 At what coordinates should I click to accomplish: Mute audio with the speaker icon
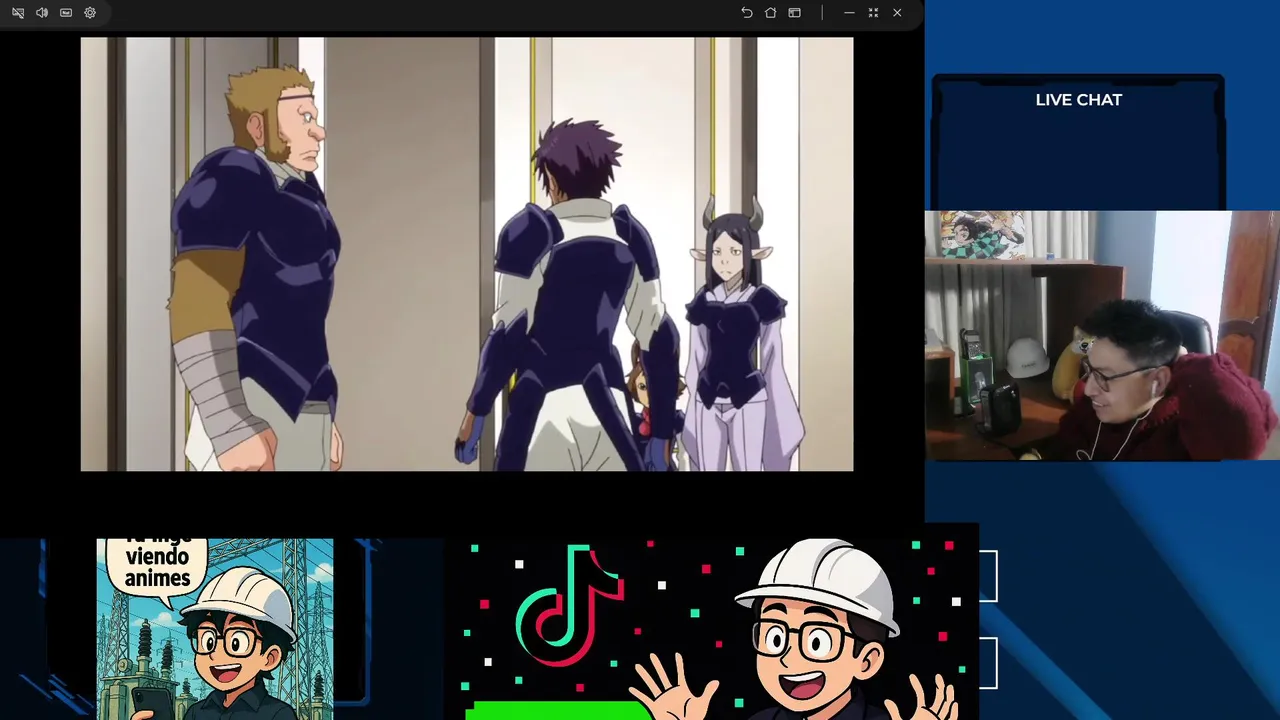point(42,13)
